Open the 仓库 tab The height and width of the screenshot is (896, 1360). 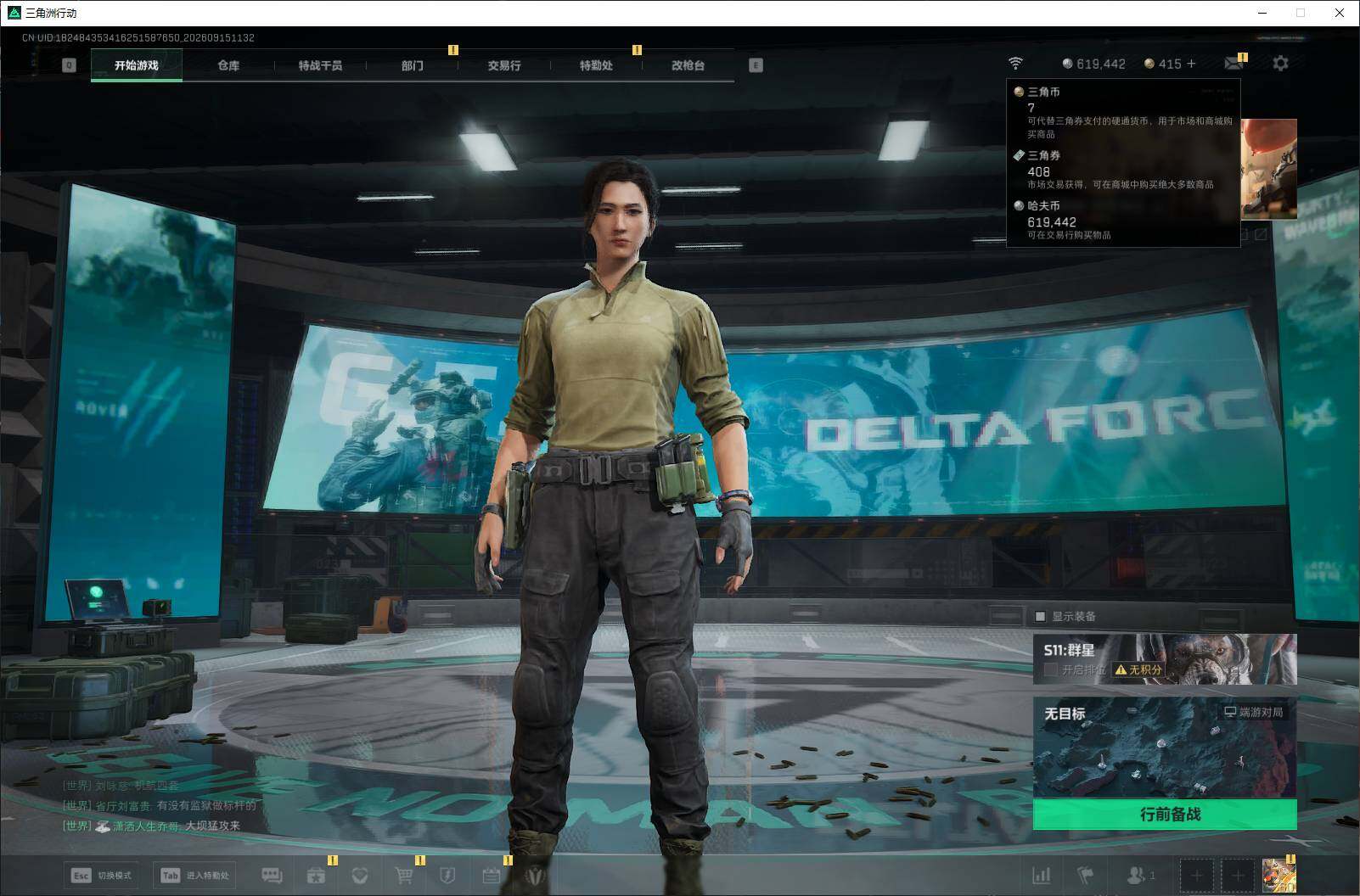point(228,65)
